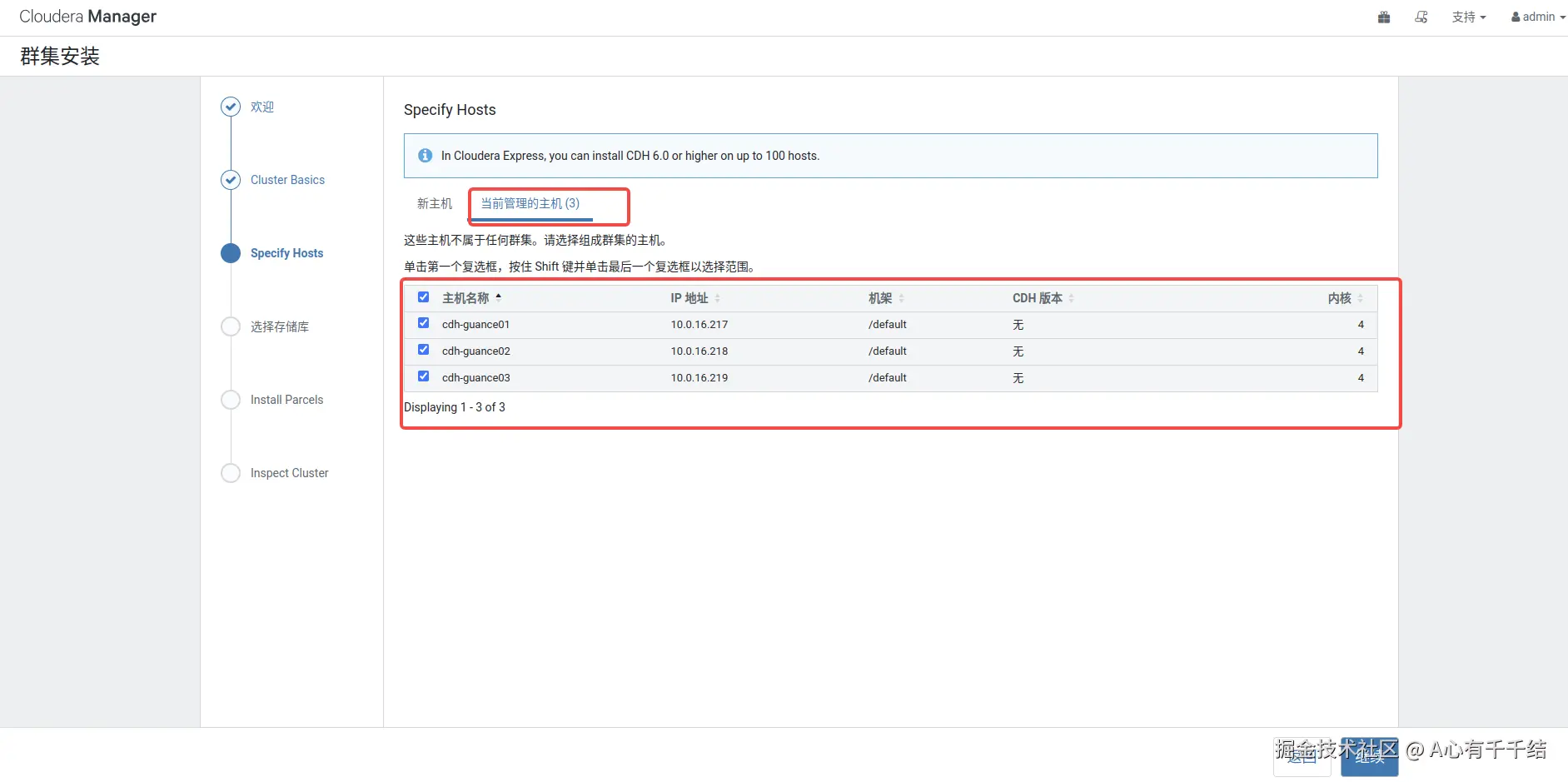The image size is (1568, 782).
Task: Click IP address 10.0.16.217
Action: tap(699, 325)
